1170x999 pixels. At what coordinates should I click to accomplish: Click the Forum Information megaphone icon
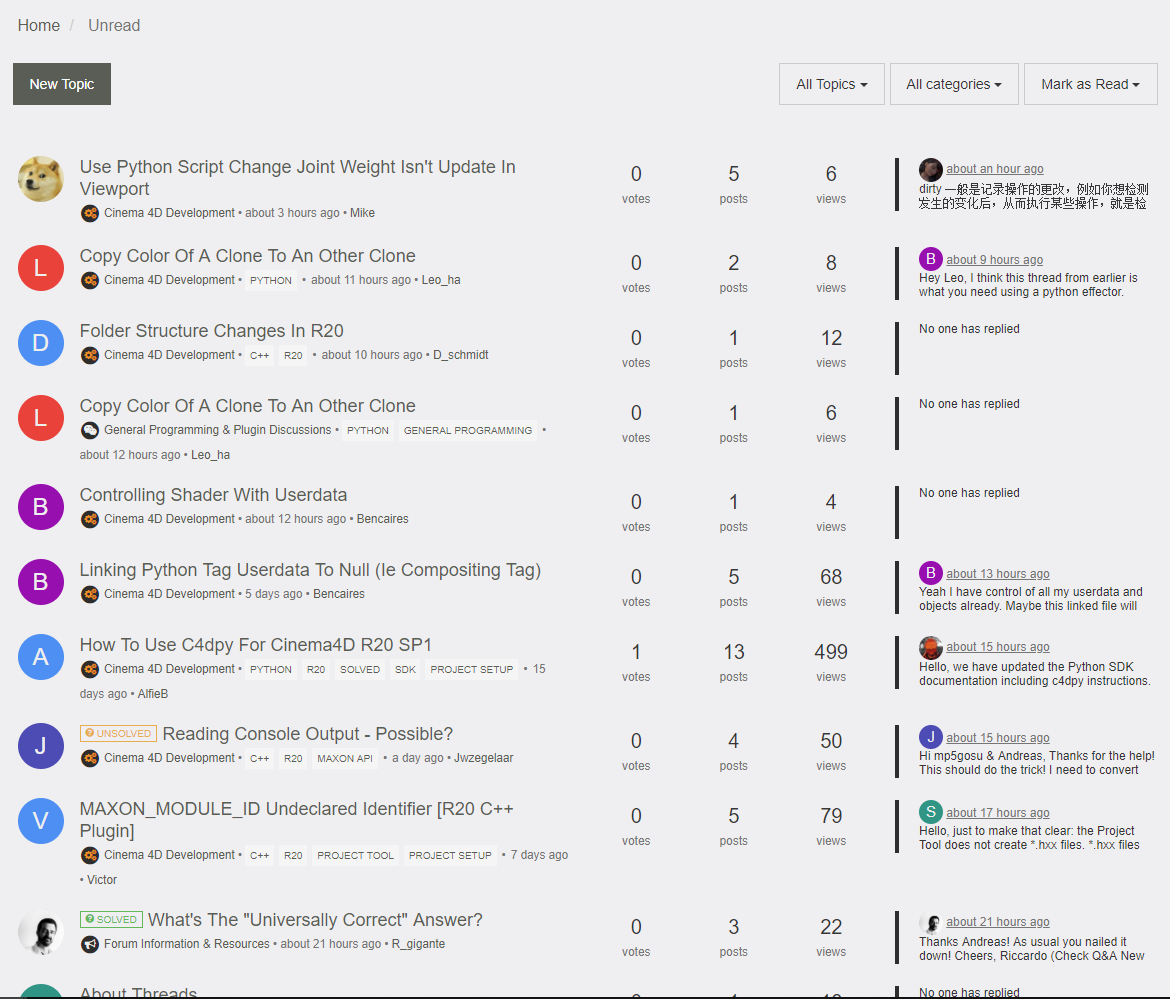90,944
